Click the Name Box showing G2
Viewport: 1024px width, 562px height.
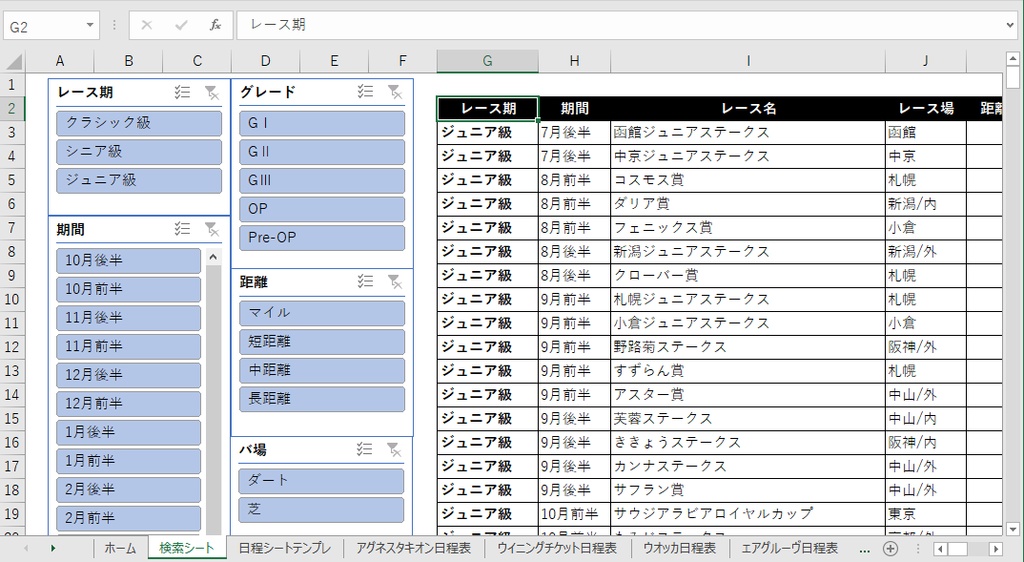[x=43, y=27]
